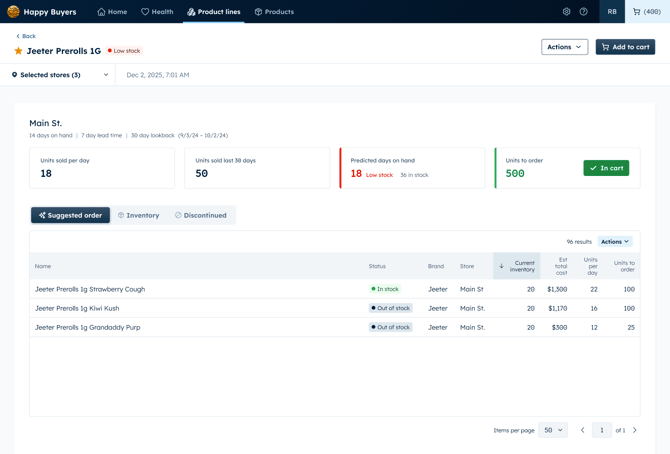The height and width of the screenshot is (454, 670).
Task: Click the sort arrow on Current inventory
Action: click(x=502, y=266)
